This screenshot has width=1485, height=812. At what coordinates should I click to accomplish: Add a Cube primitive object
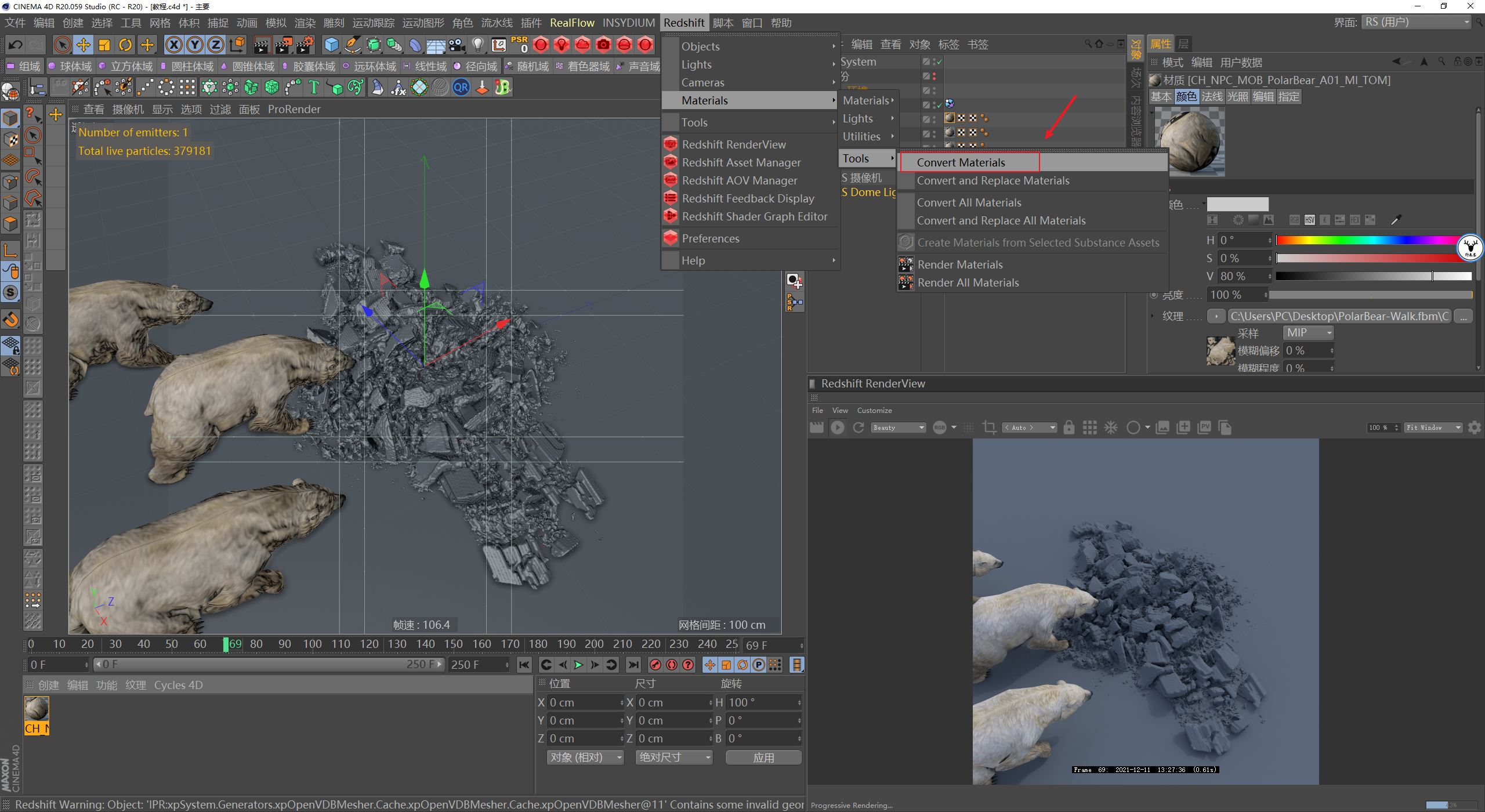331,45
